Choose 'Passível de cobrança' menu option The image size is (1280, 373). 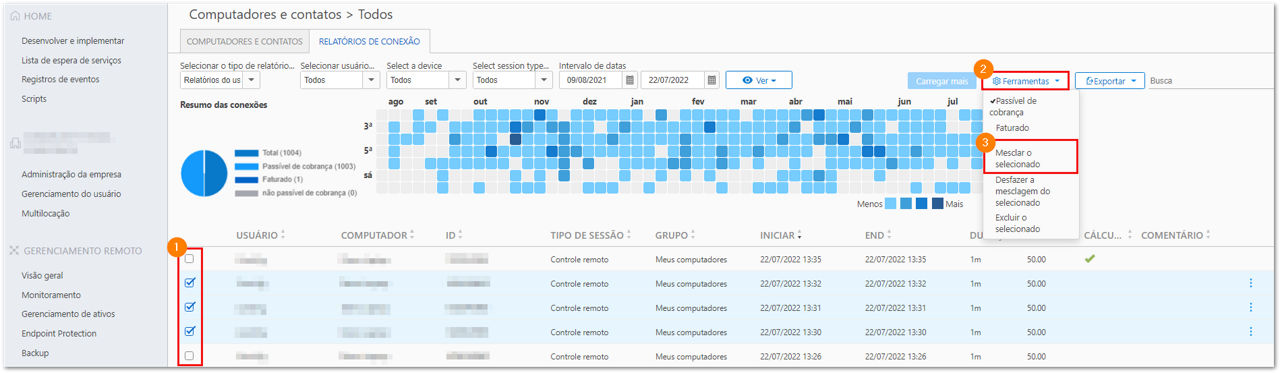pos(1016,107)
